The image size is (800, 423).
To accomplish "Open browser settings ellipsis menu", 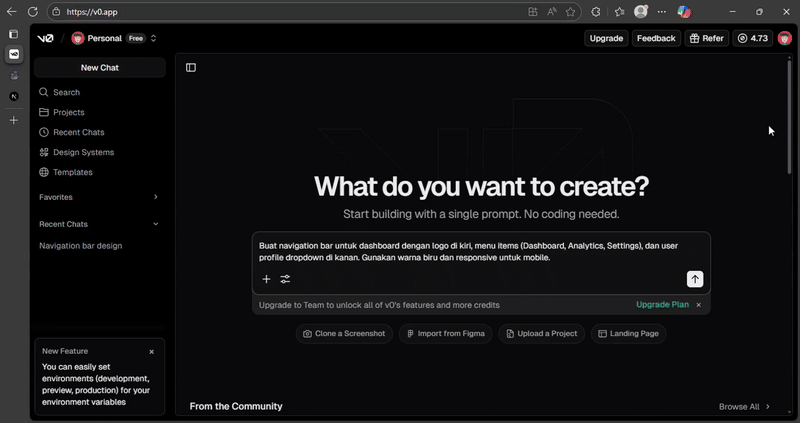I will [662, 12].
